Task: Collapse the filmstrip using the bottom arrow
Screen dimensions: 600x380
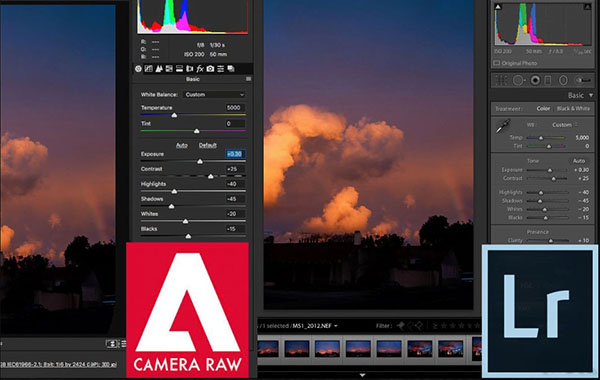Action: pyautogui.click(x=362, y=375)
